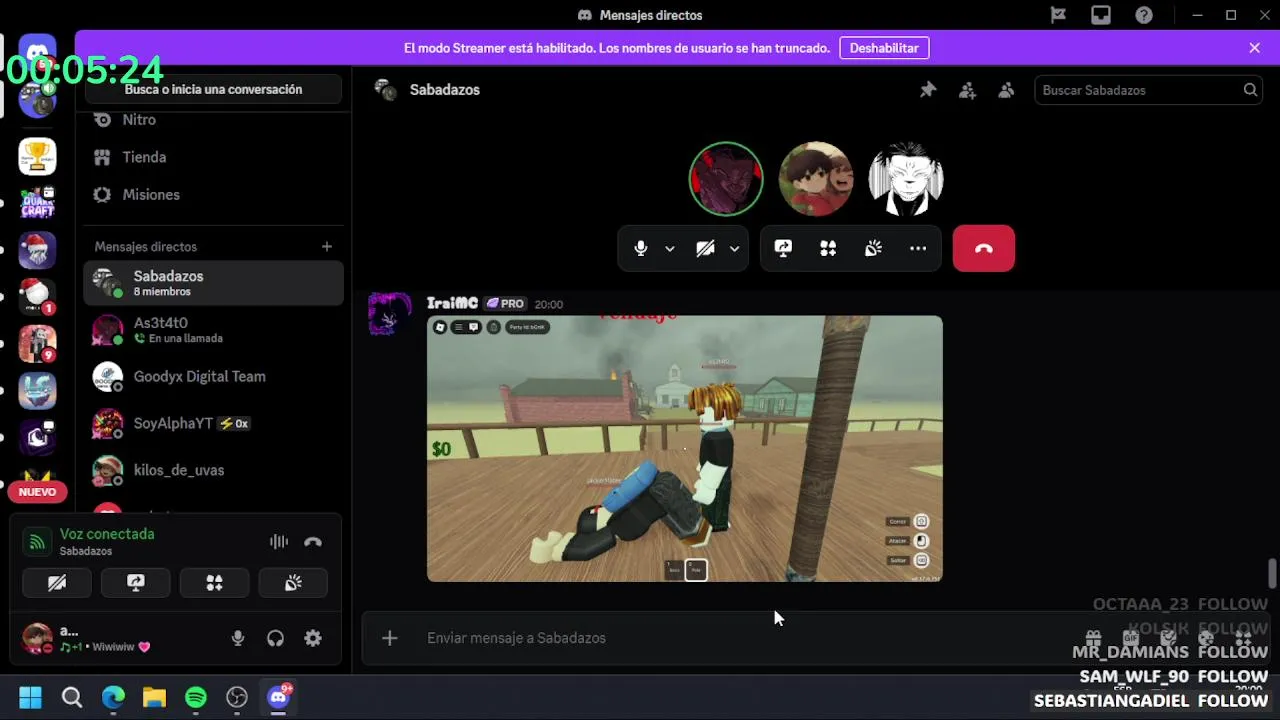The height and width of the screenshot is (720, 1280).
Task: Open pinned messages
Action: point(928,90)
